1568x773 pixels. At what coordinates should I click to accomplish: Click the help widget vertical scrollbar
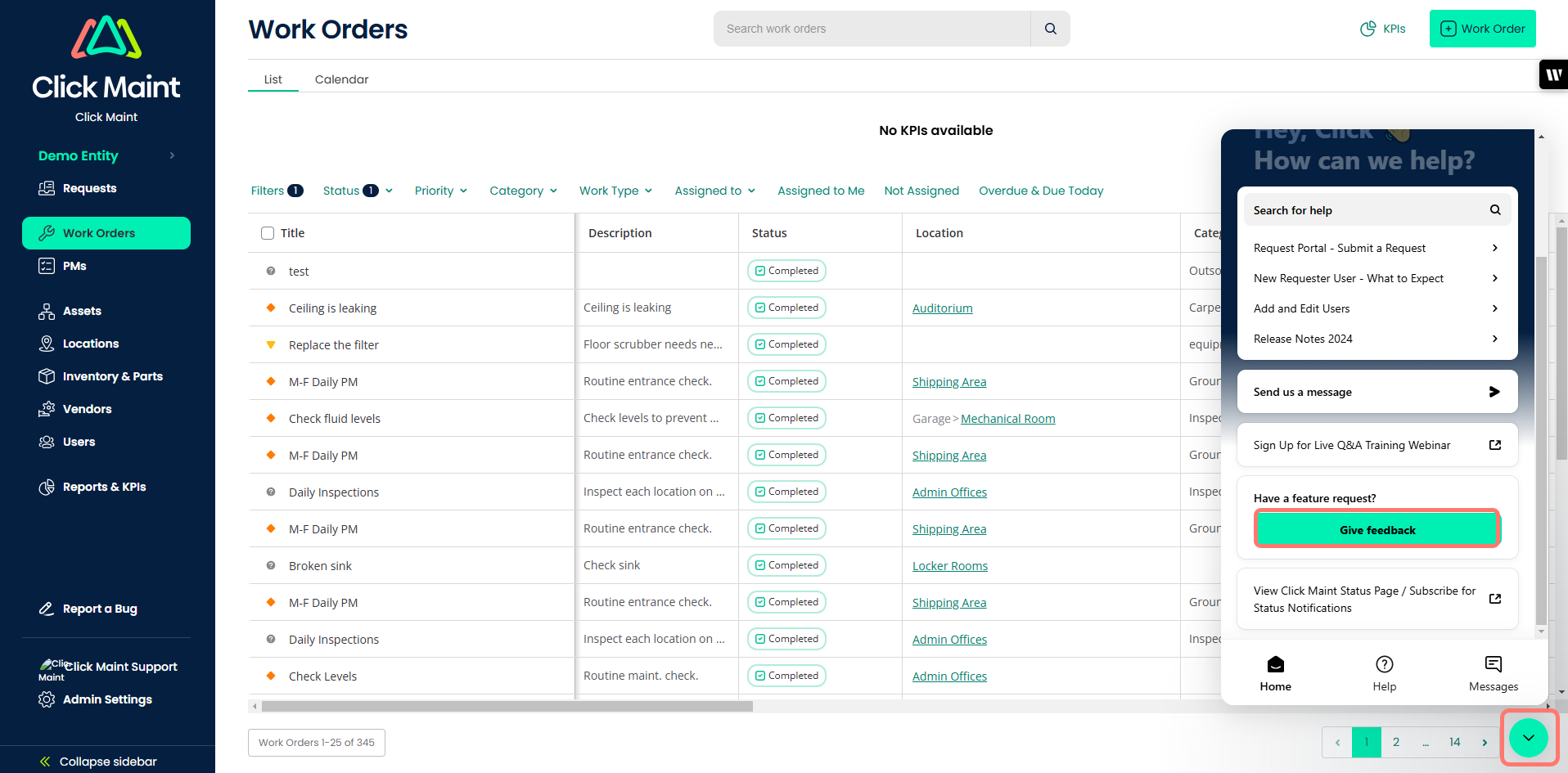[x=1541, y=441]
